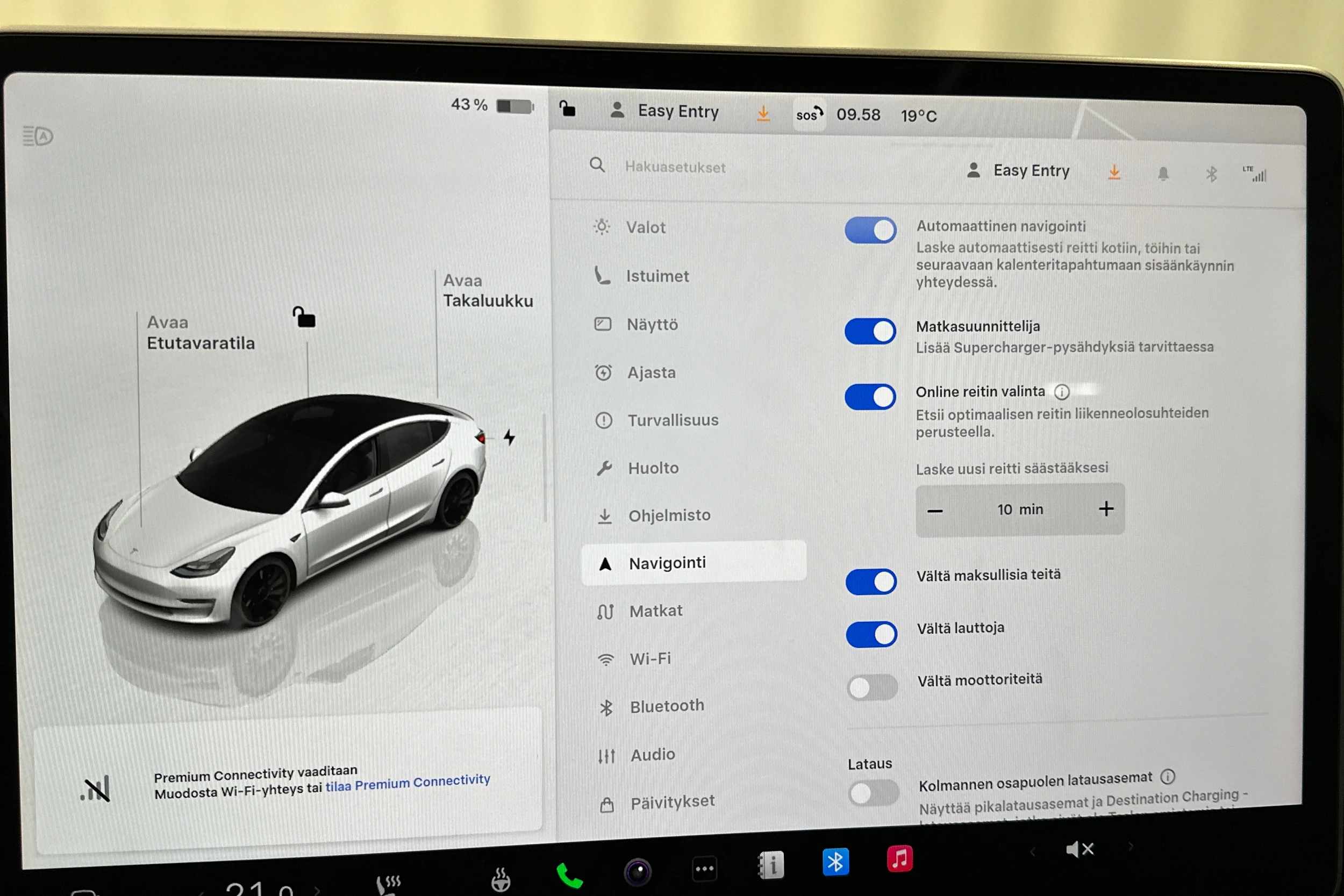
Task: Open the phone app in bottom bar
Action: click(x=569, y=876)
